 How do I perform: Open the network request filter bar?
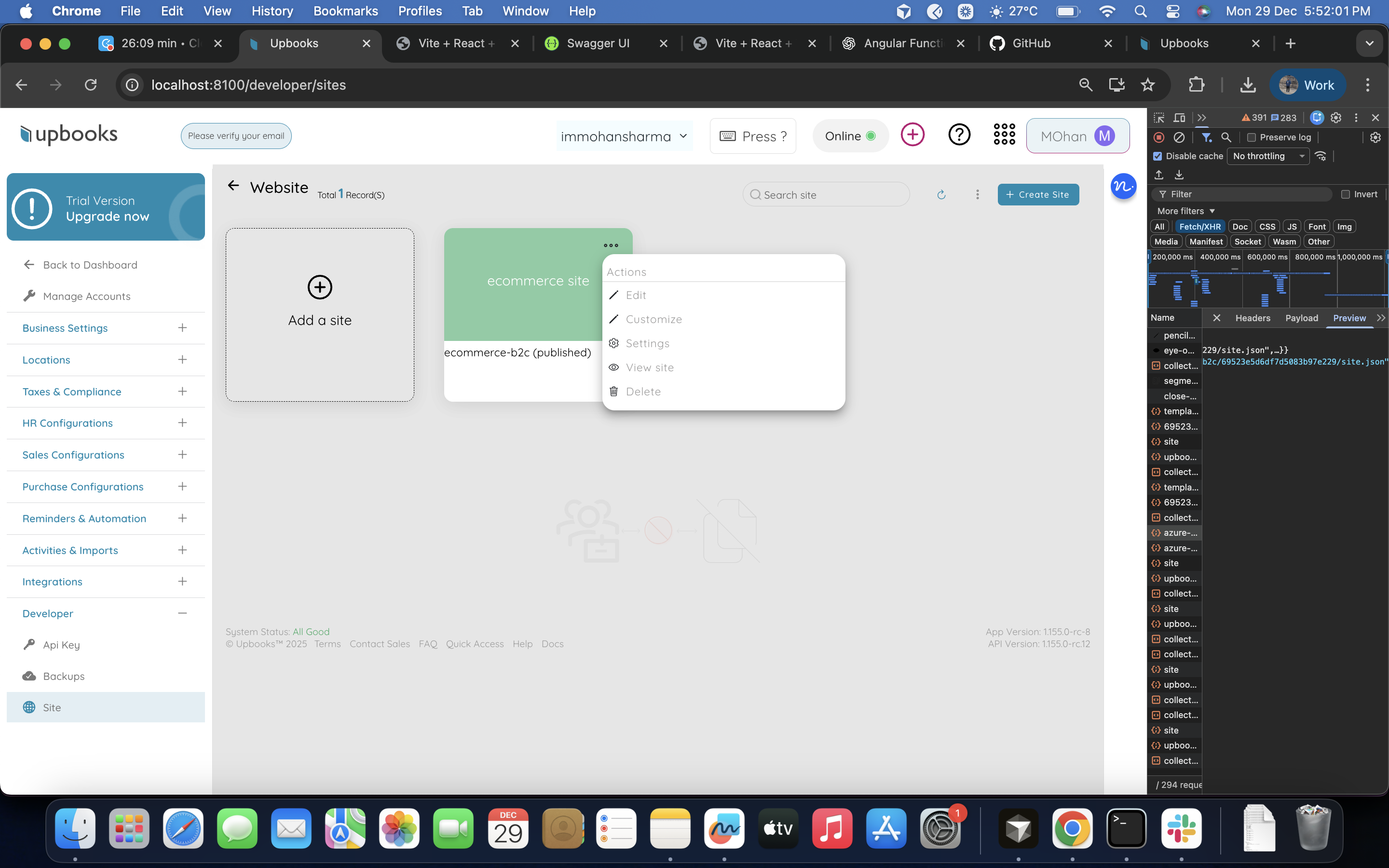[x=1207, y=137]
